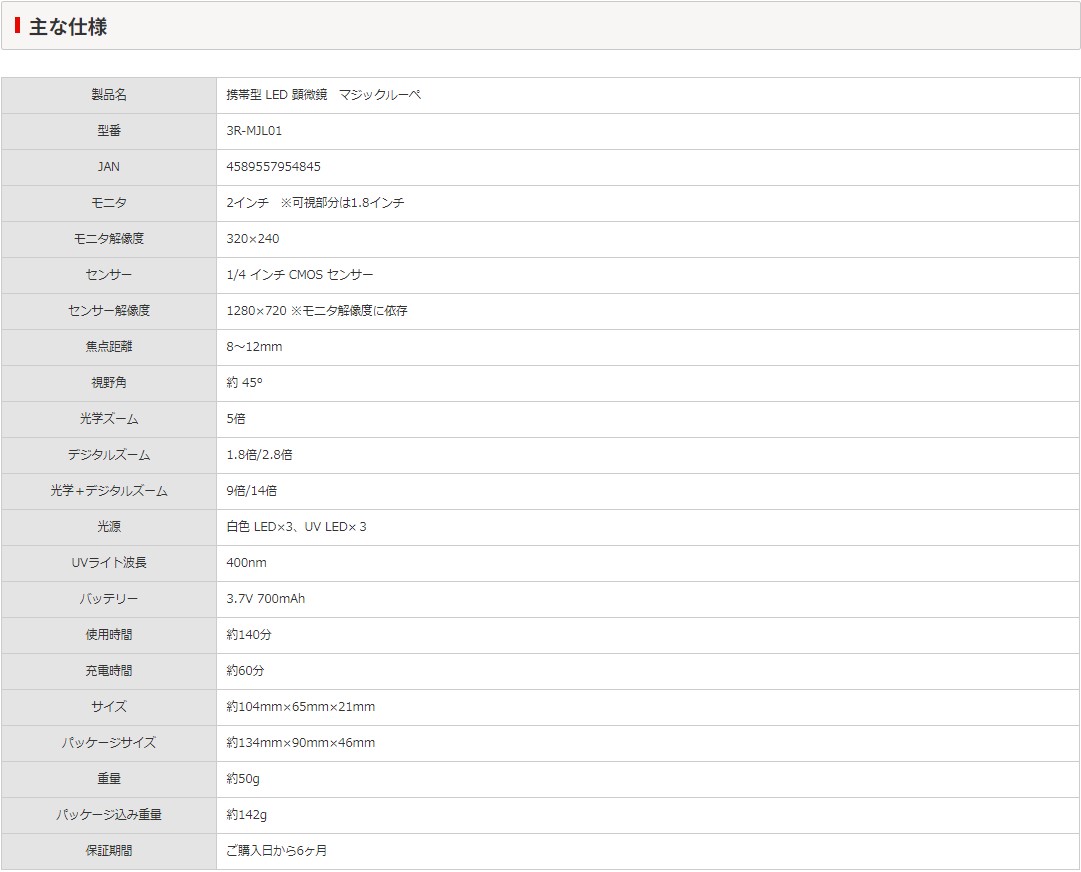Viewport: 1081px width, 872px height.
Task: Click the focal distance value 8～12mm
Action: point(254,347)
